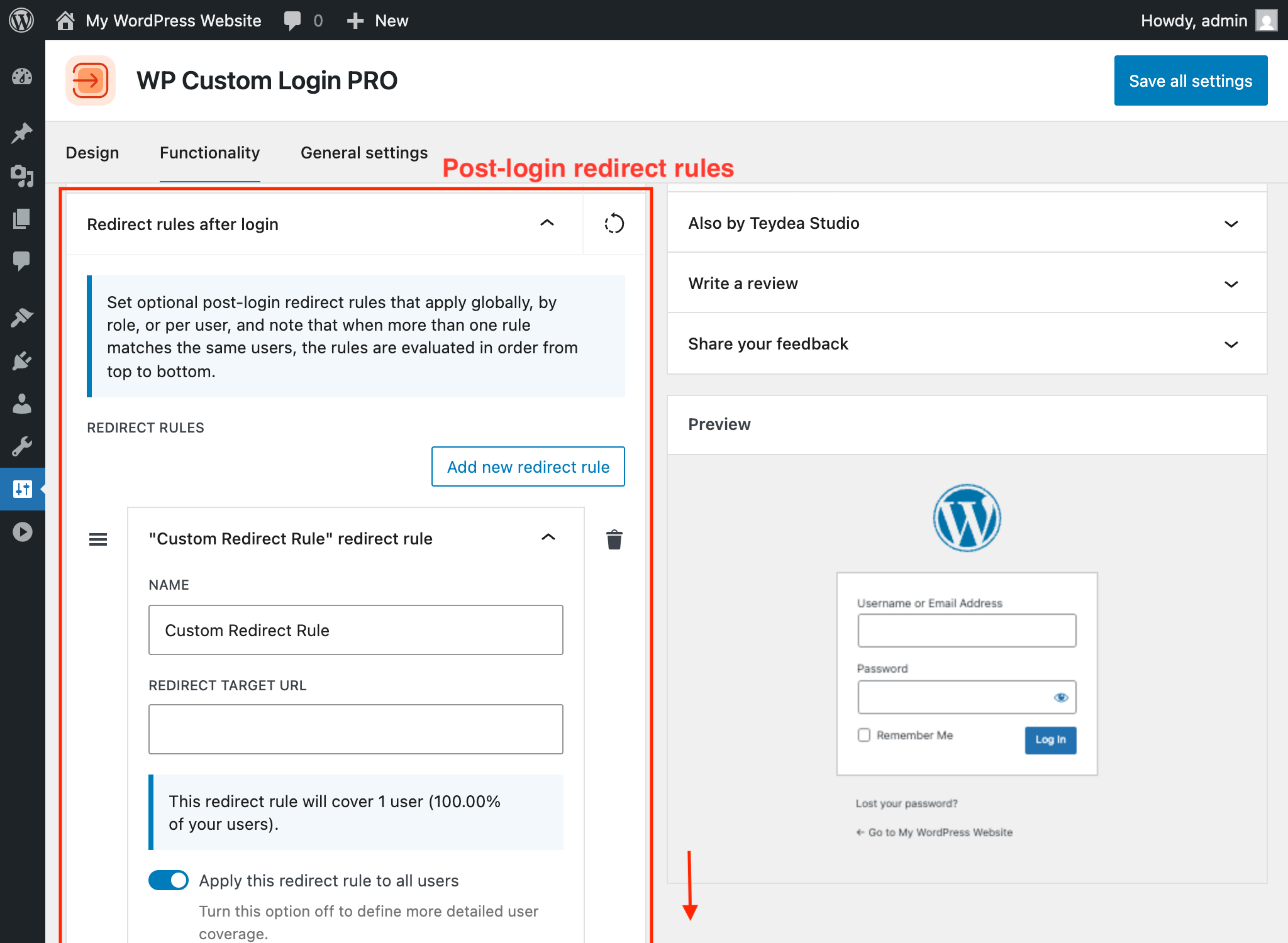Open the General settings tab
The image size is (1288, 943).
pyautogui.click(x=364, y=152)
